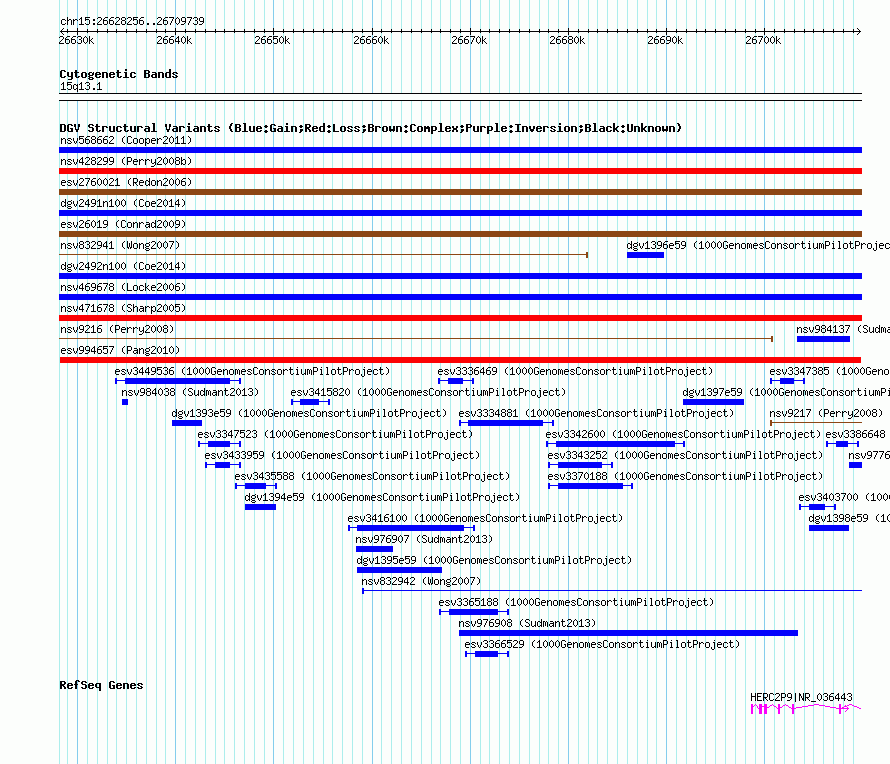Image resolution: width=890 pixels, height=764 pixels.
Task: Click the small nsv984038 (Sudmant2013) feature
Action: click(x=125, y=402)
